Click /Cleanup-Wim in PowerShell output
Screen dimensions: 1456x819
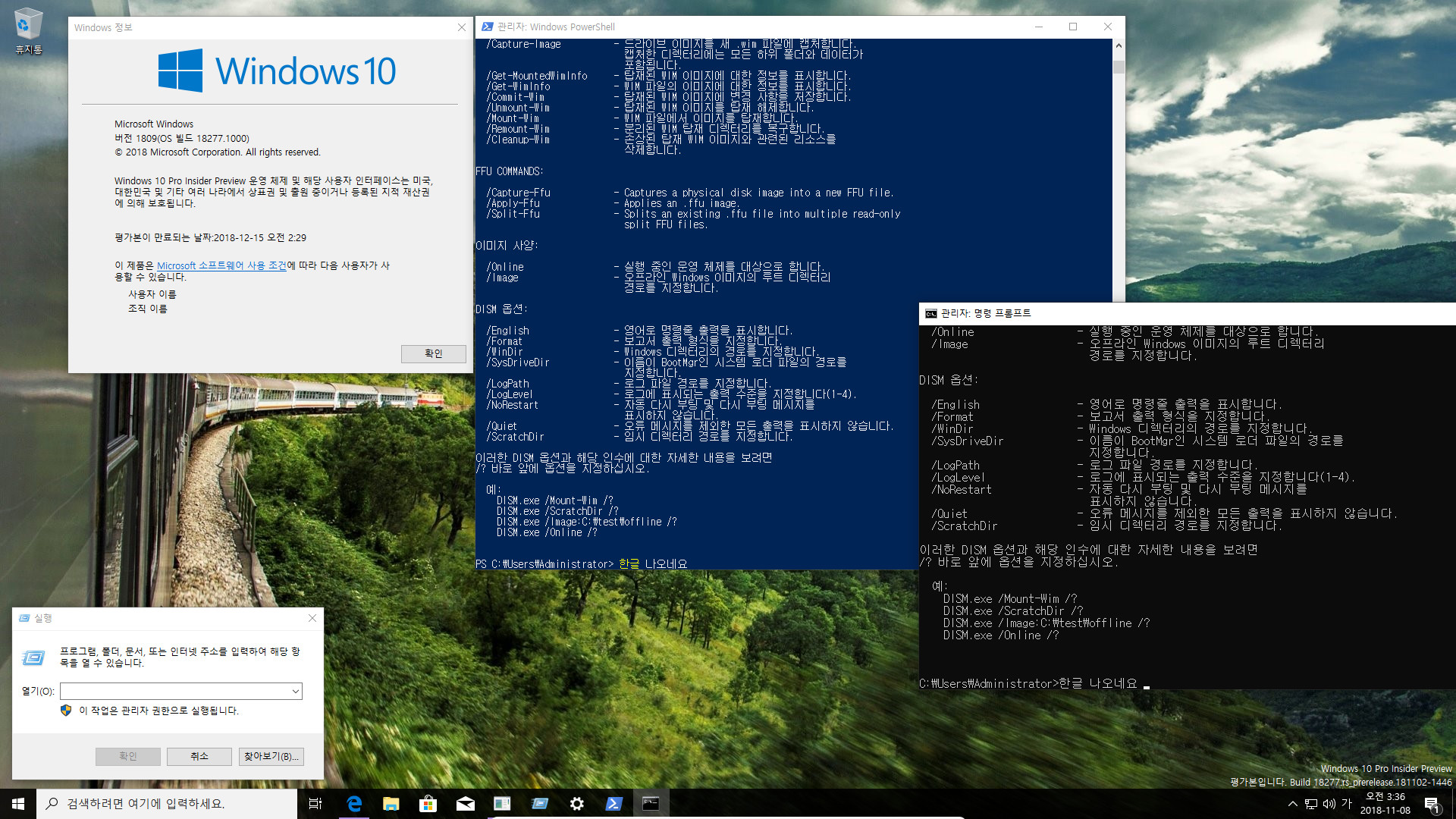[518, 140]
